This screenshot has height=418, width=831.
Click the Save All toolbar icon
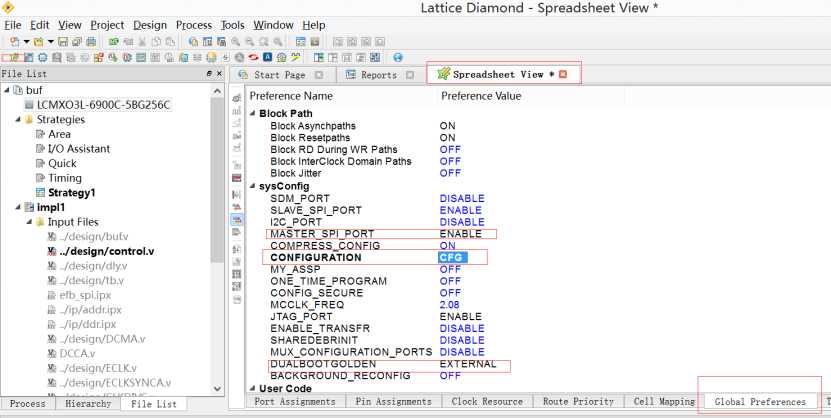pos(77,42)
